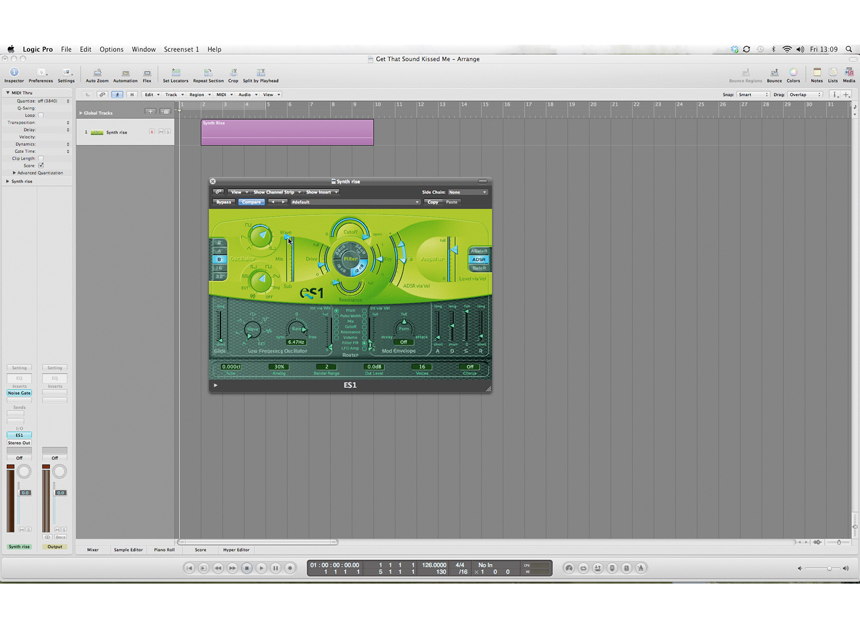Click the Stop transport button
The image size is (860, 638).
[247, 568]
